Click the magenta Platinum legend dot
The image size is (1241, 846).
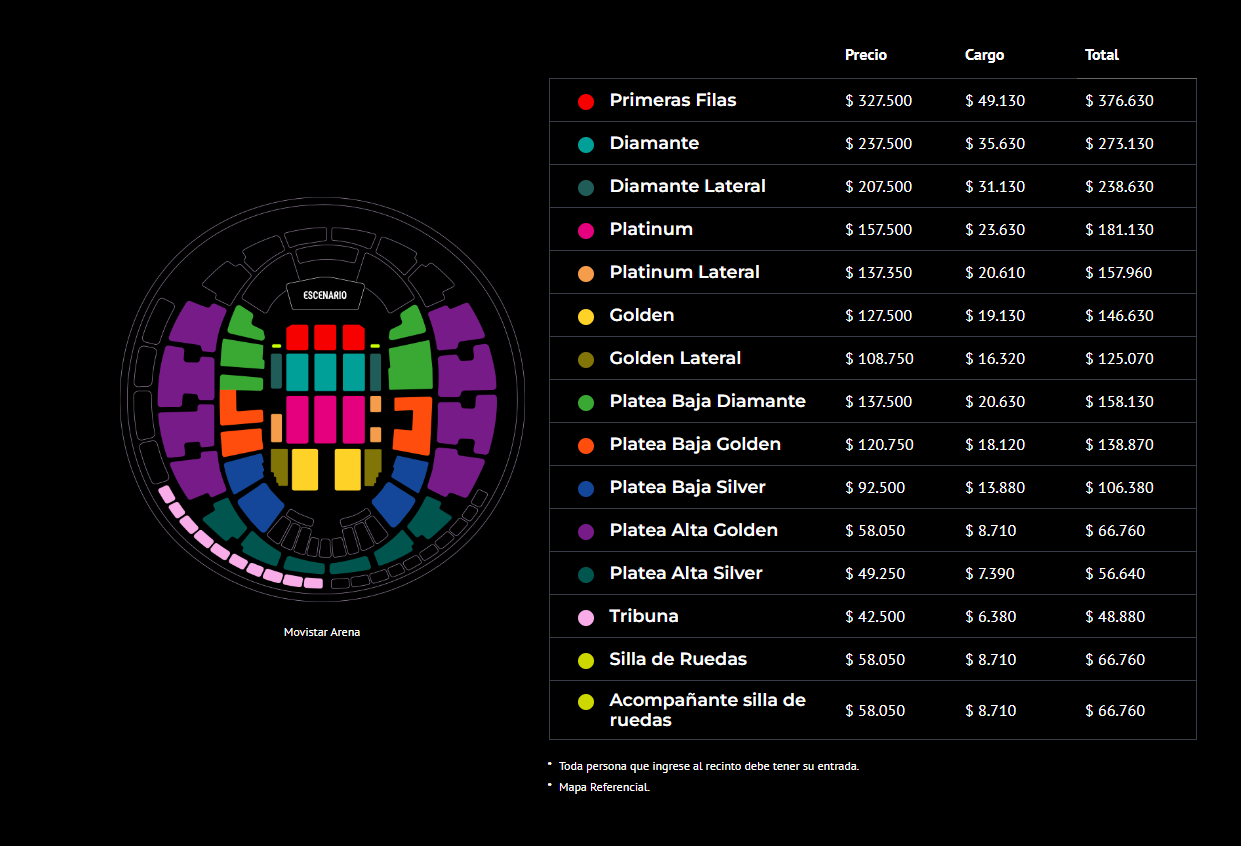[x=586, y=230]
